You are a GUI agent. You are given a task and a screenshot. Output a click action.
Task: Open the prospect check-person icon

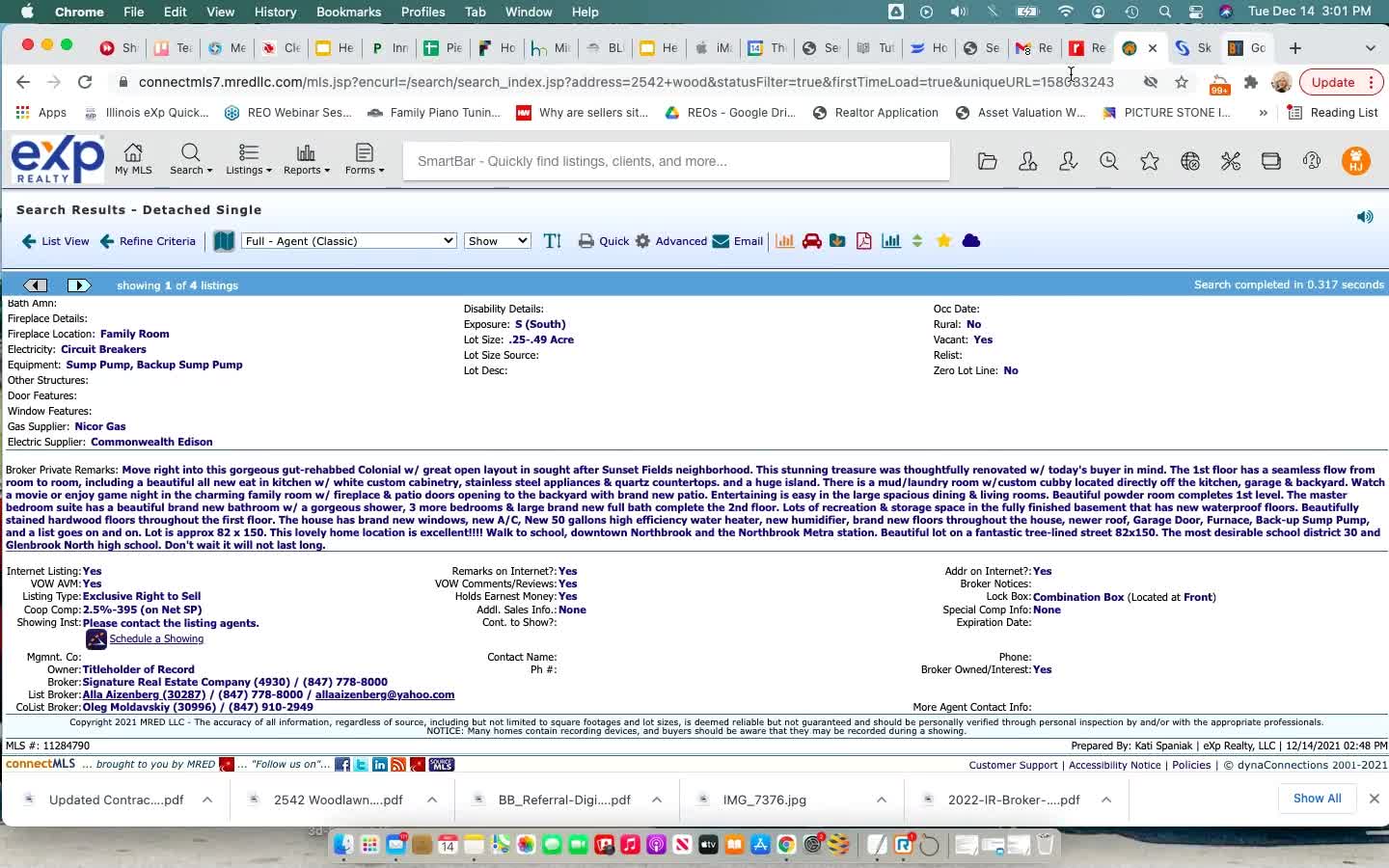1068,162
